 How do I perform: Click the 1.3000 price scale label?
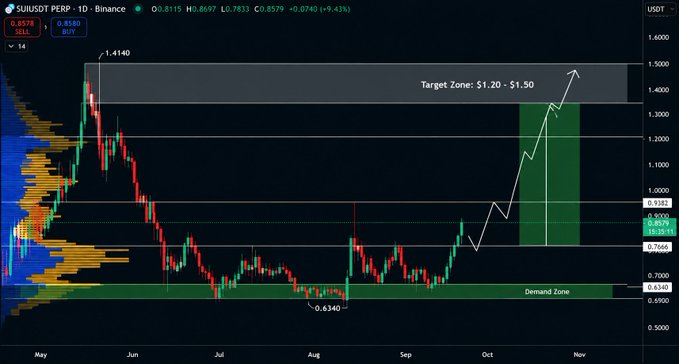658,114
